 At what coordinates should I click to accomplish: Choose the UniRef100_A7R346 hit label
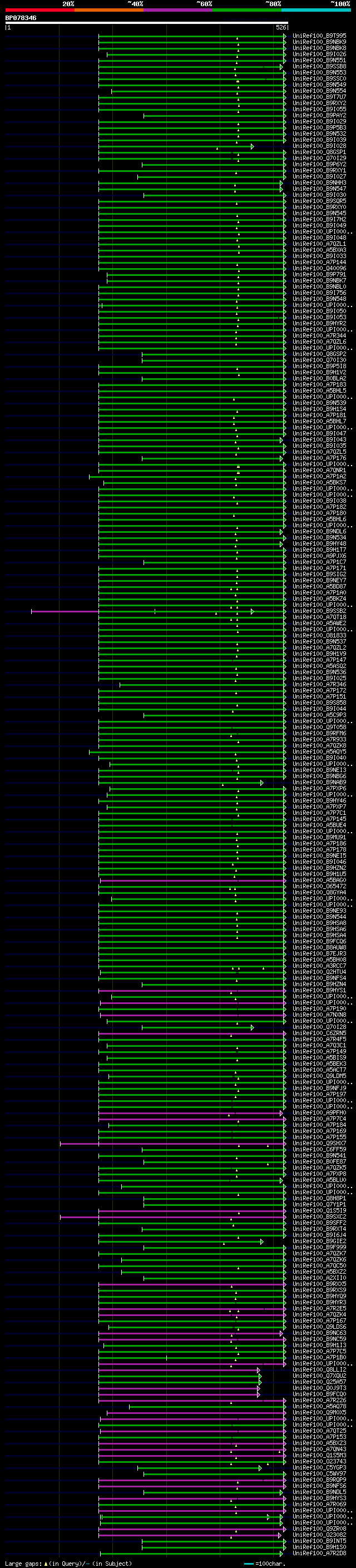(x=319, y=684)
